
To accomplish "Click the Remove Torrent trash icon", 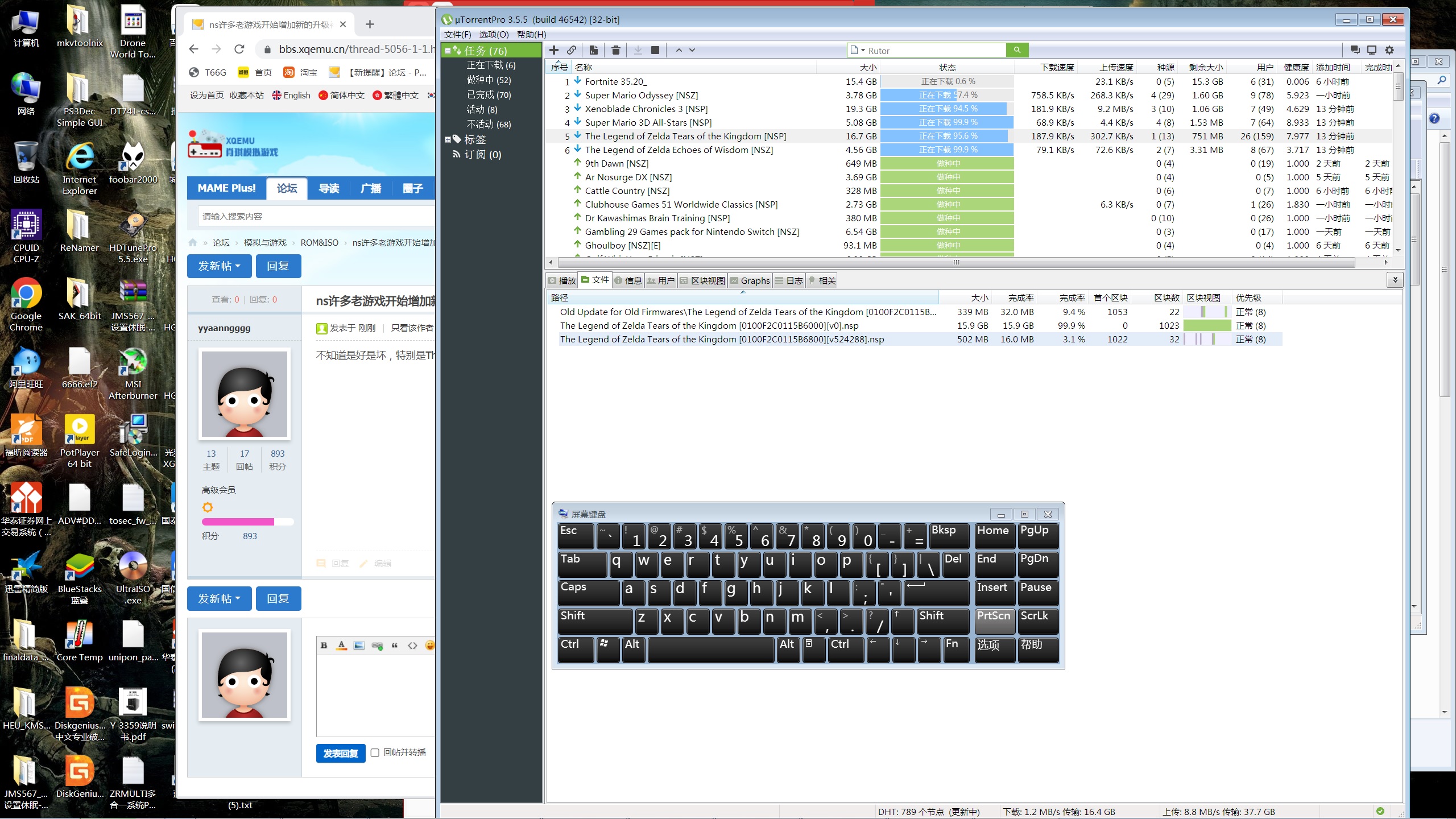I will (615, 50).
